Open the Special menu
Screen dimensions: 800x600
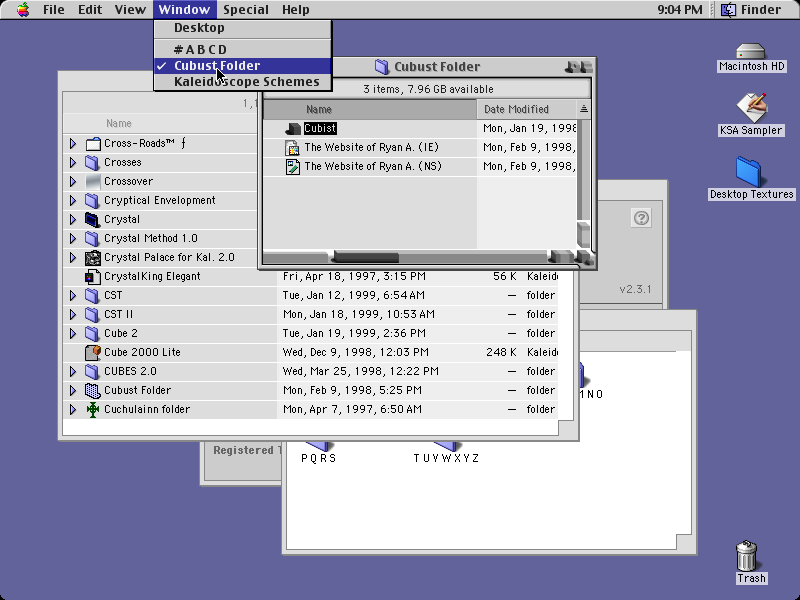(x=246, y=10)
